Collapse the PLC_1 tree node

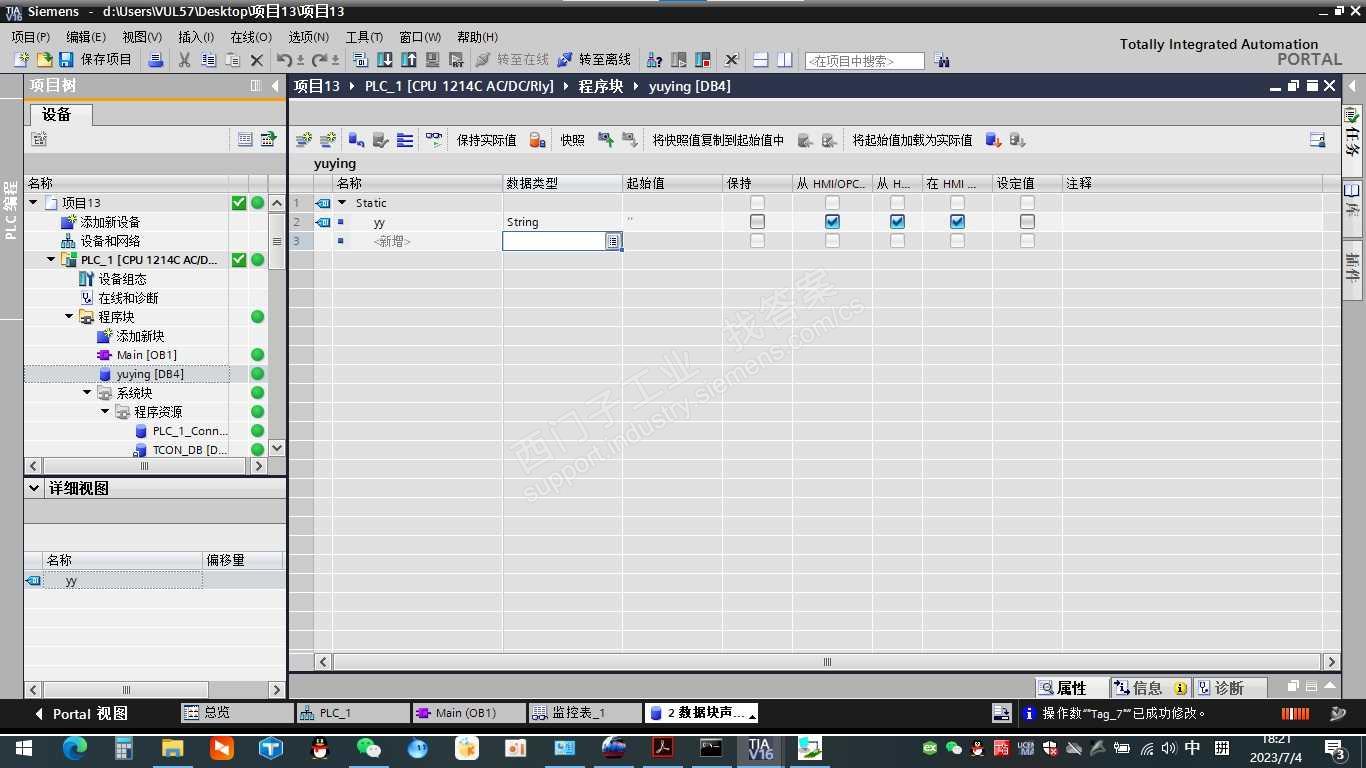point(52,260)
